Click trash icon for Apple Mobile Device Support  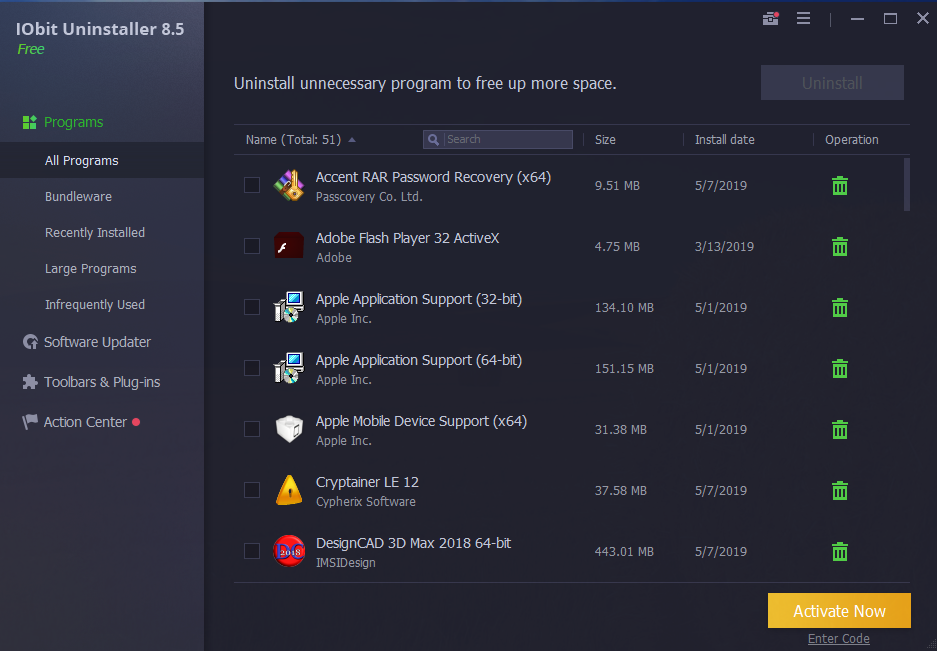pos(840,430)
